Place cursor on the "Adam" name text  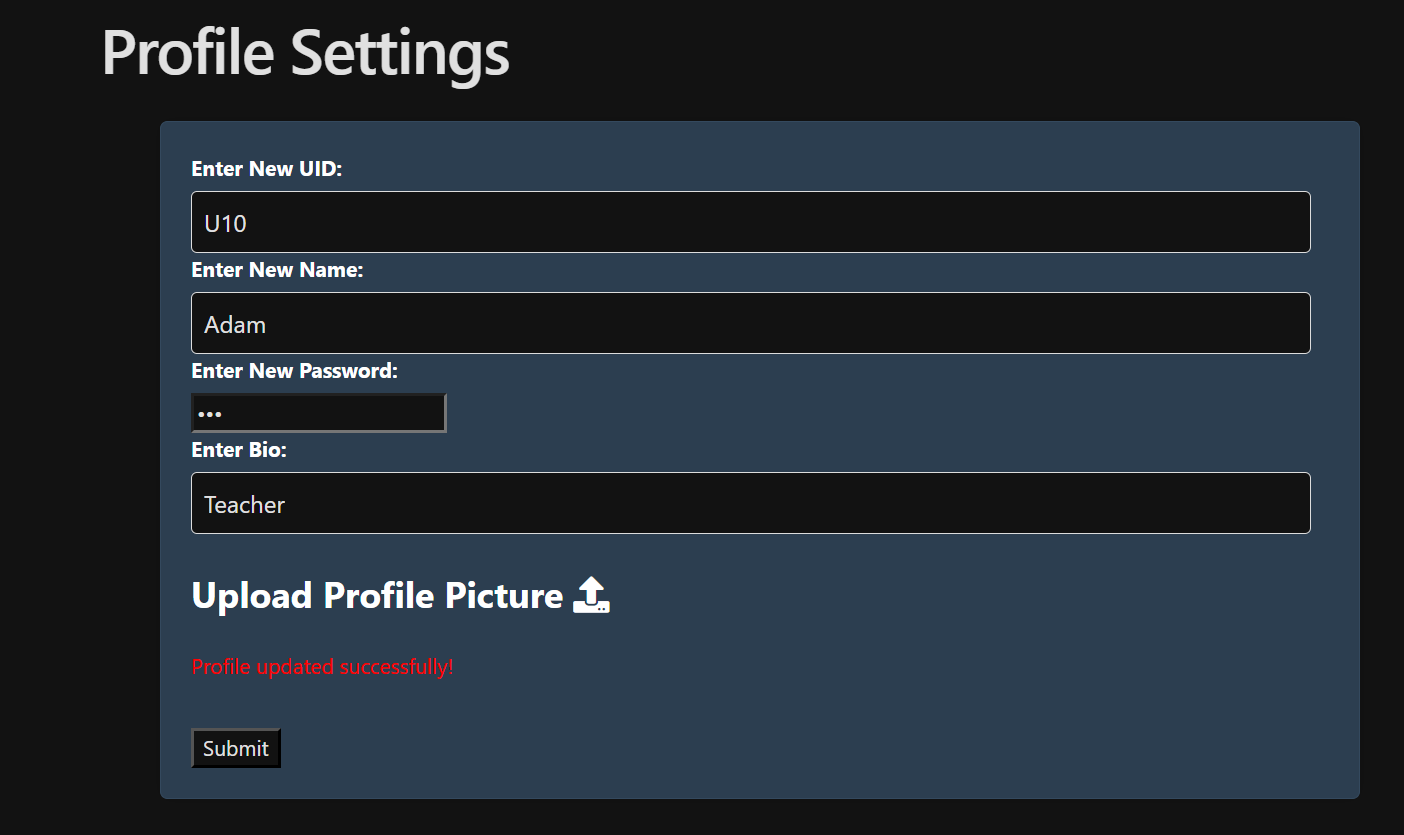[235, 324]
